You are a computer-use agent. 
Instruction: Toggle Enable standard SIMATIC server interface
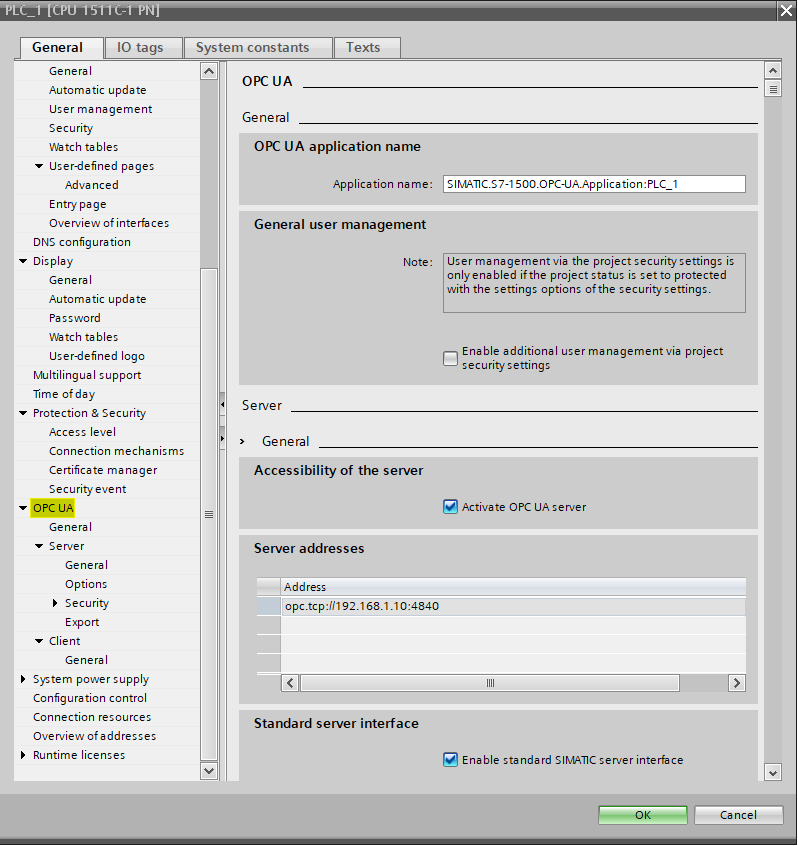(450, 760)
